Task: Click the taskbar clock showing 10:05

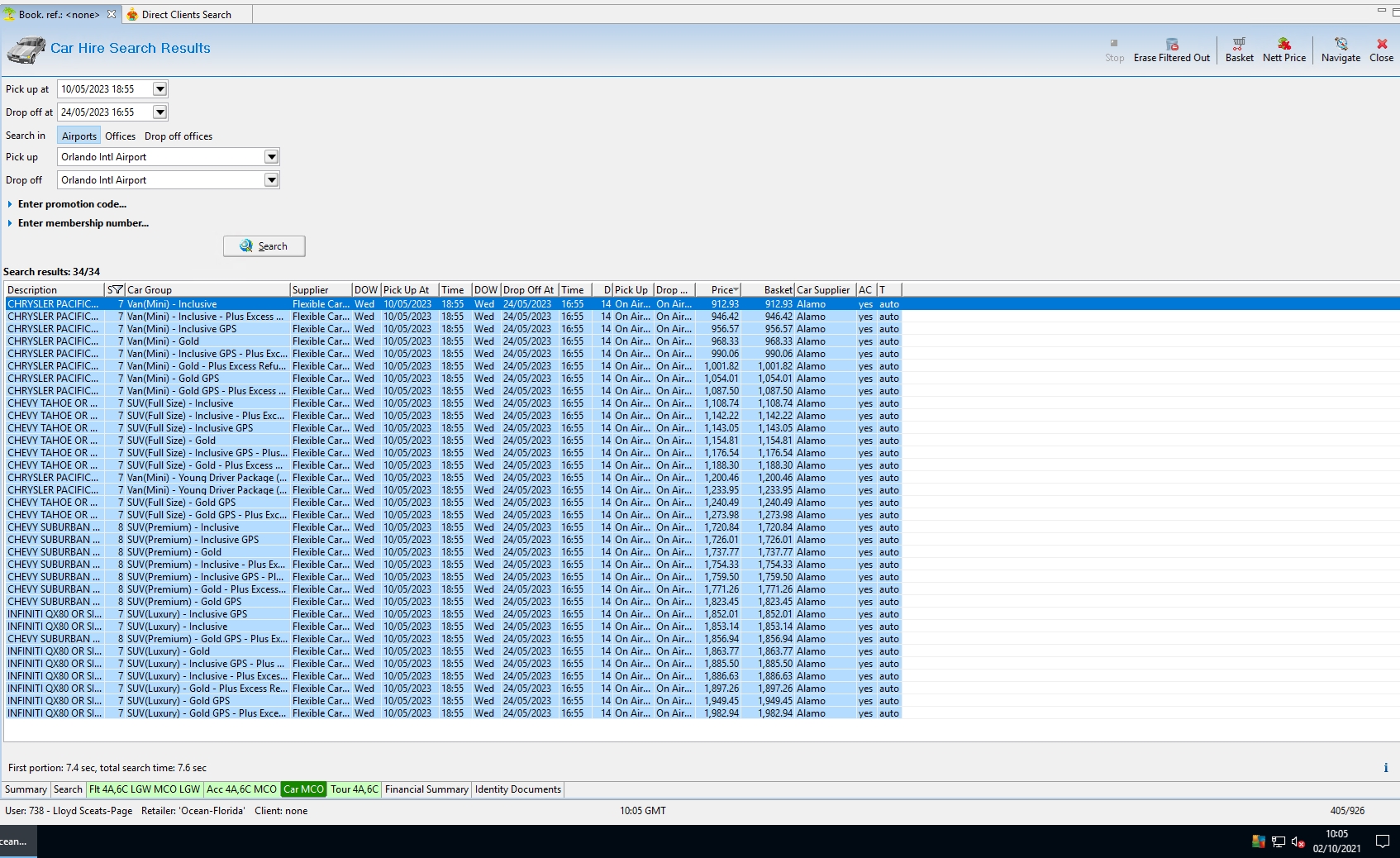Action: tap(1336, 841)
